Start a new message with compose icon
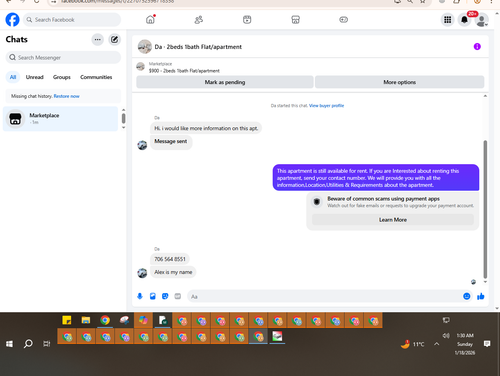This screenshot has width=500, height=376. (114, 40)
